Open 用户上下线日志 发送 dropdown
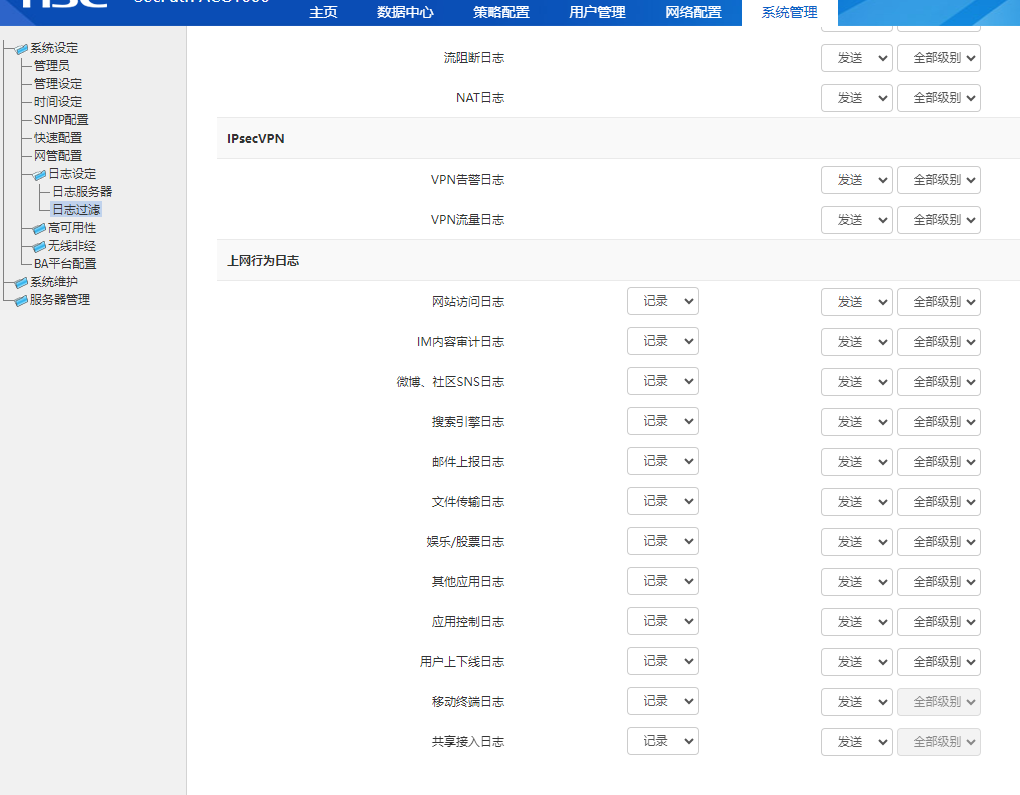This screenshot has width=1020, height=795. pos(856,662)
